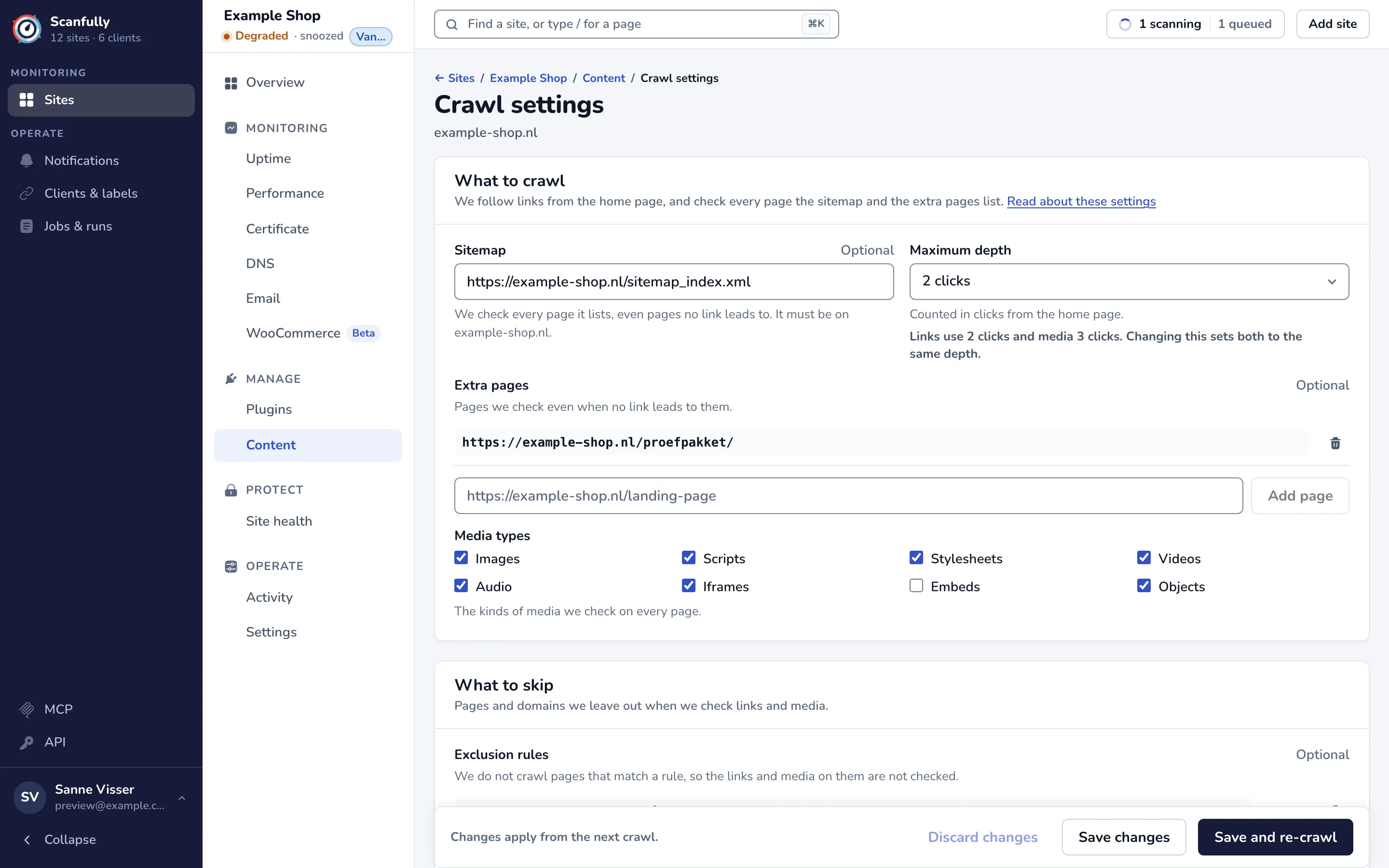This screenshot has height=868, width=1389.
Task: Collapse the left sidebar
Action: coord(101,840)
